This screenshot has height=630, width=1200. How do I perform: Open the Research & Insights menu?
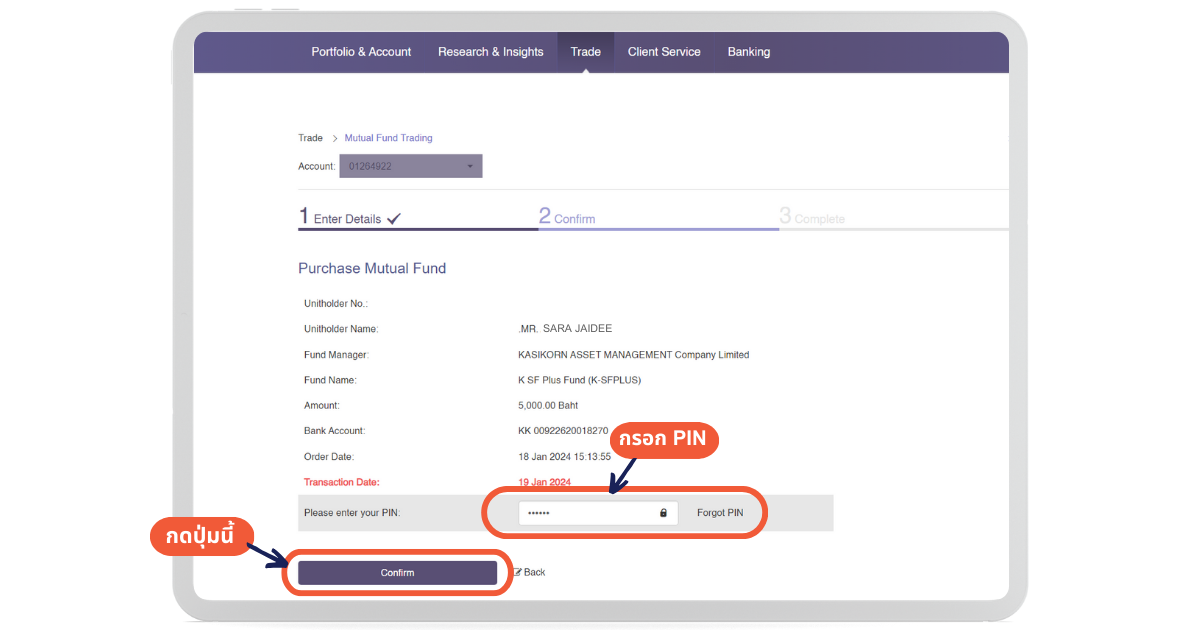[x=490, y=52]
